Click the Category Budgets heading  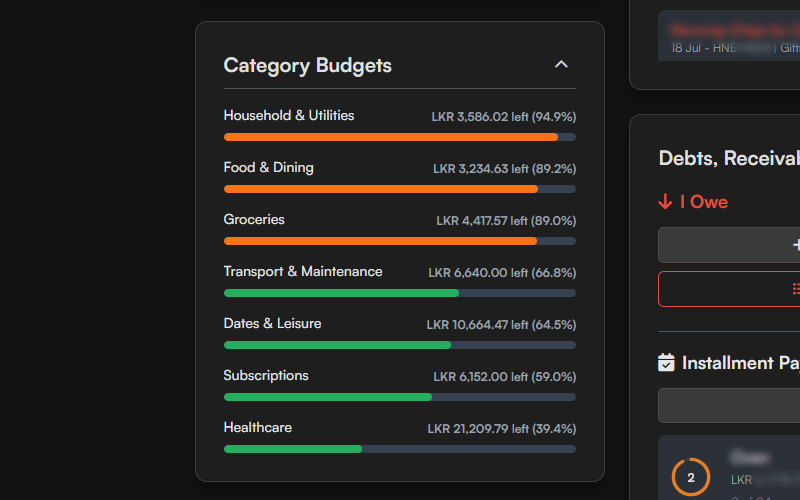(308, 65)
